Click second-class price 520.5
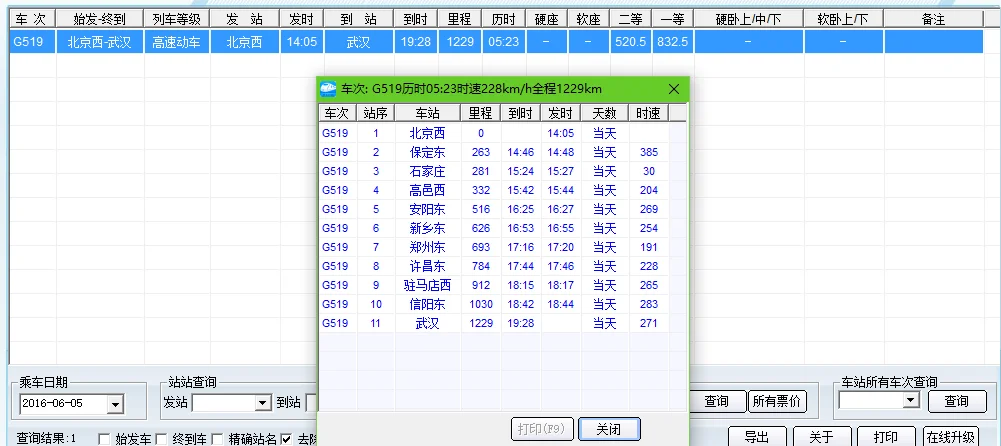This screenshot has height=446, width=1001. pos(631,42)
